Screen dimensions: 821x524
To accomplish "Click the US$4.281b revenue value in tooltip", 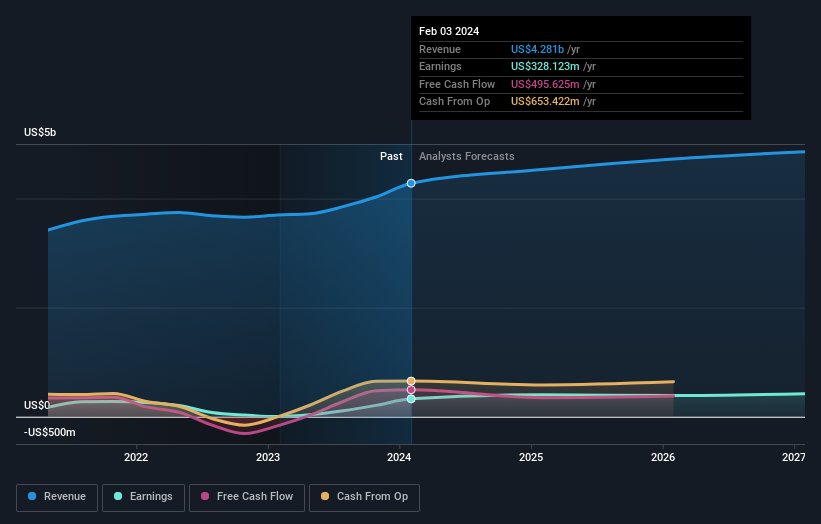I will 537,49.
